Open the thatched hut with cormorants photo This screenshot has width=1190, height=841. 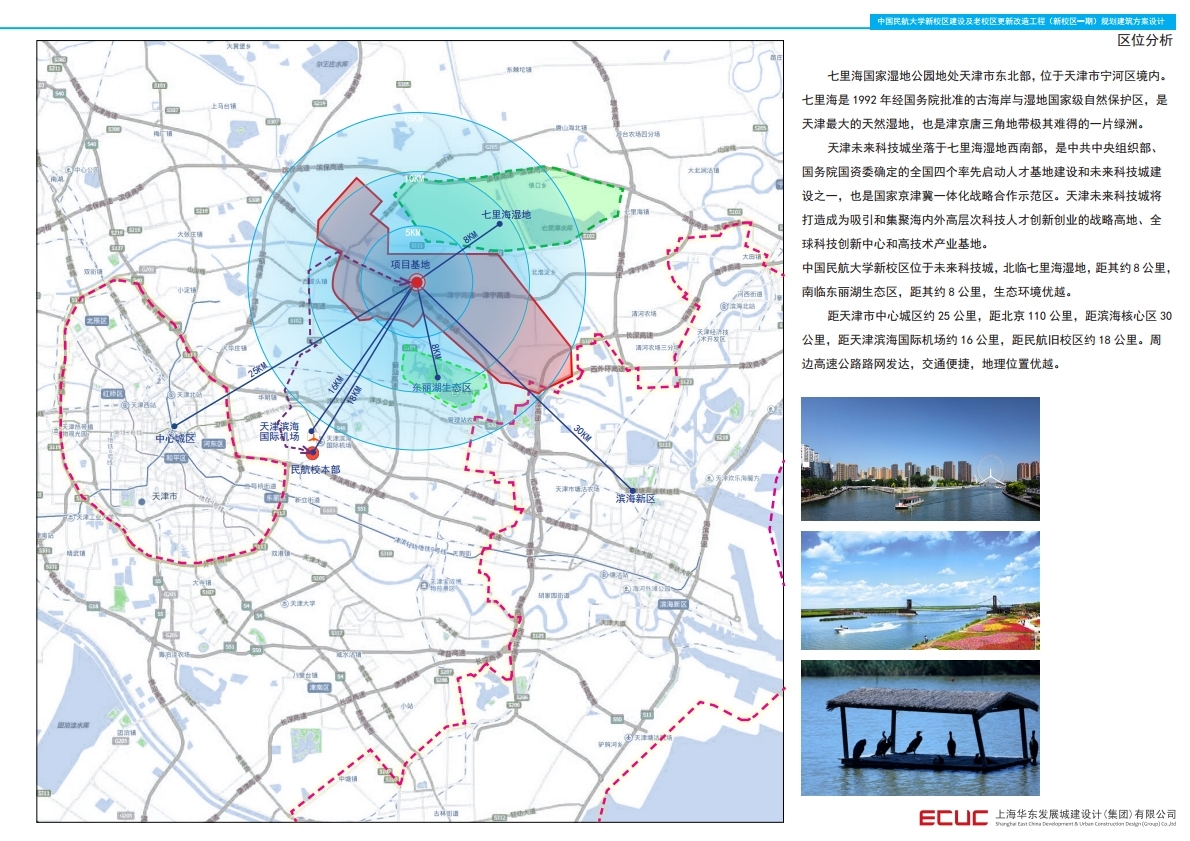click(x=920, y=727)
